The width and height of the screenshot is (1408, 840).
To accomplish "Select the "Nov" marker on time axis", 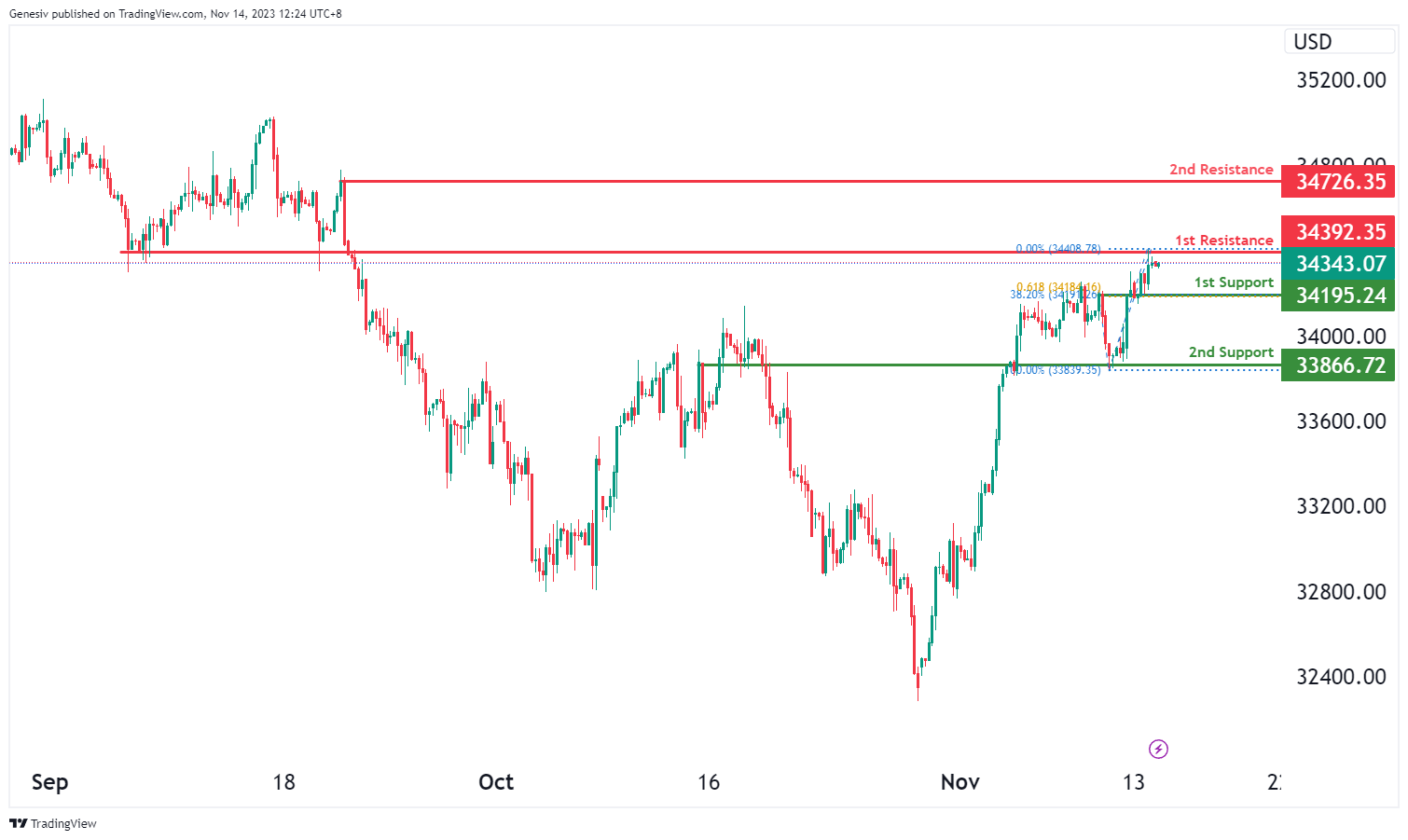I will [x=959, y=782].
